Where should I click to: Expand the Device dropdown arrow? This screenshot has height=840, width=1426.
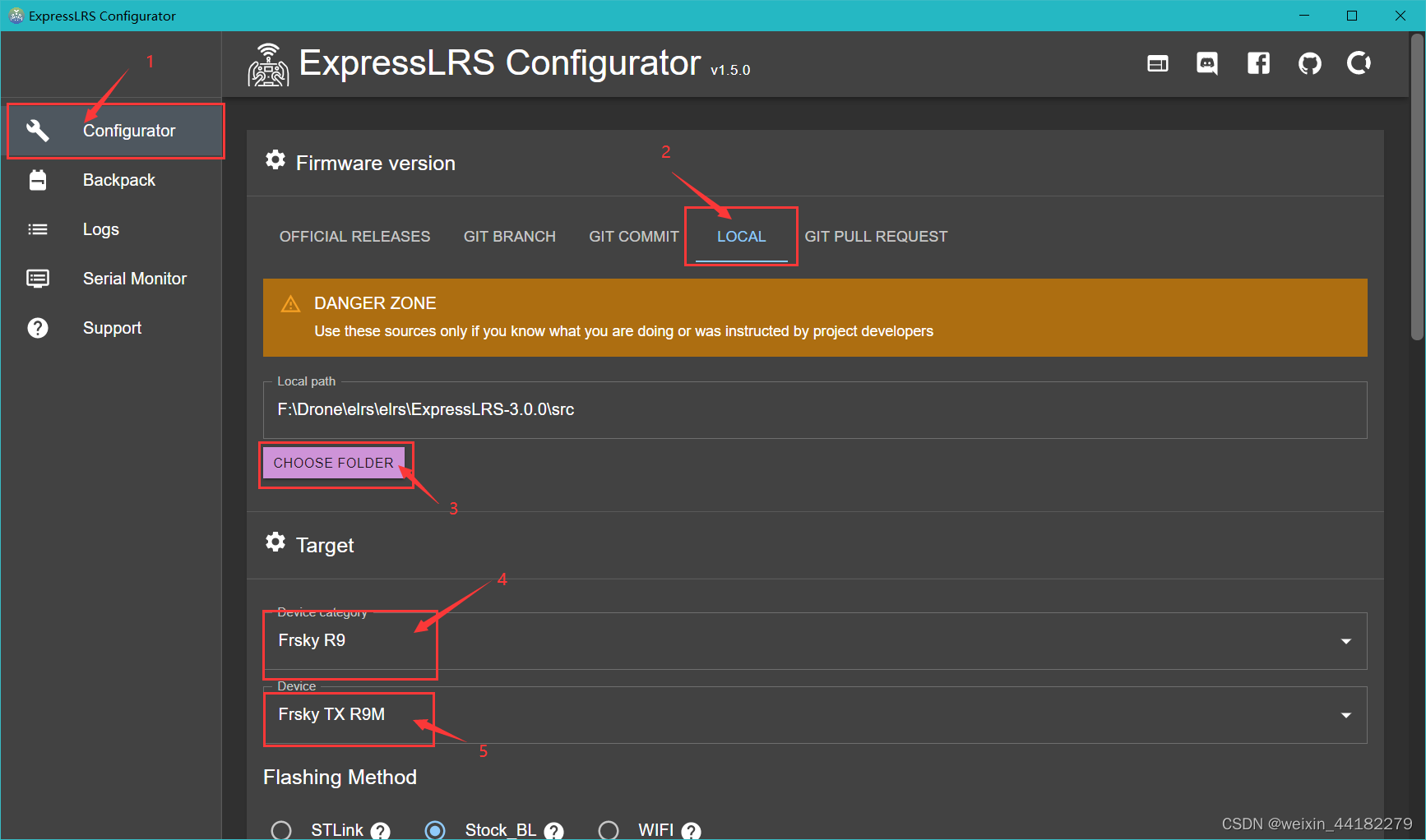[1346, 715]
